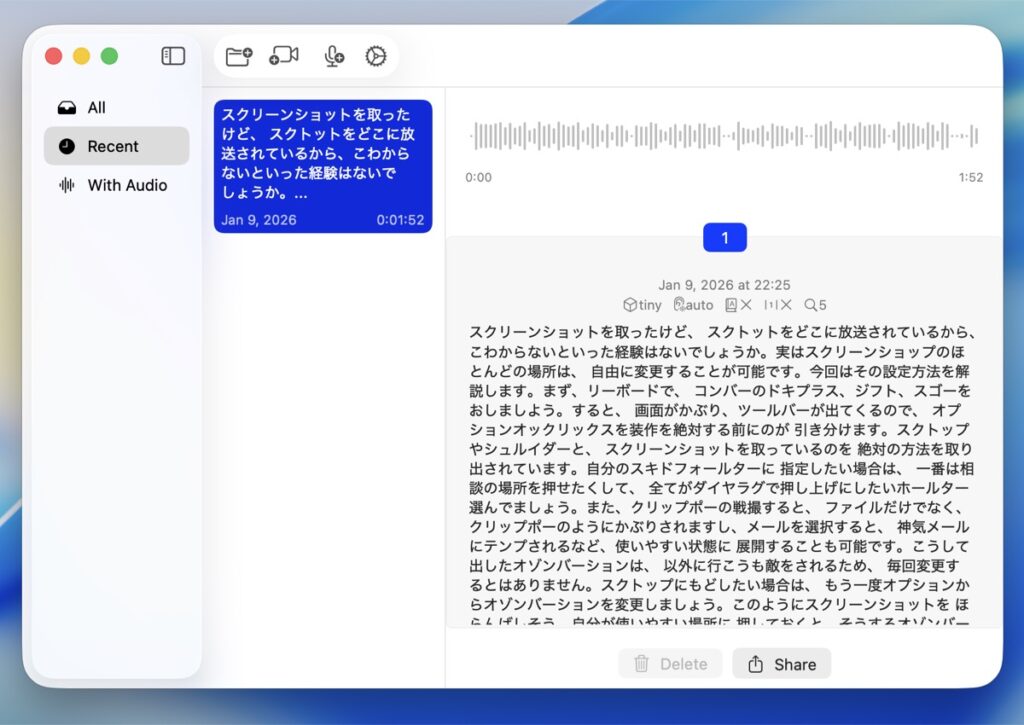
Task: Start a new microphone recording
Action: pos(334,57)
